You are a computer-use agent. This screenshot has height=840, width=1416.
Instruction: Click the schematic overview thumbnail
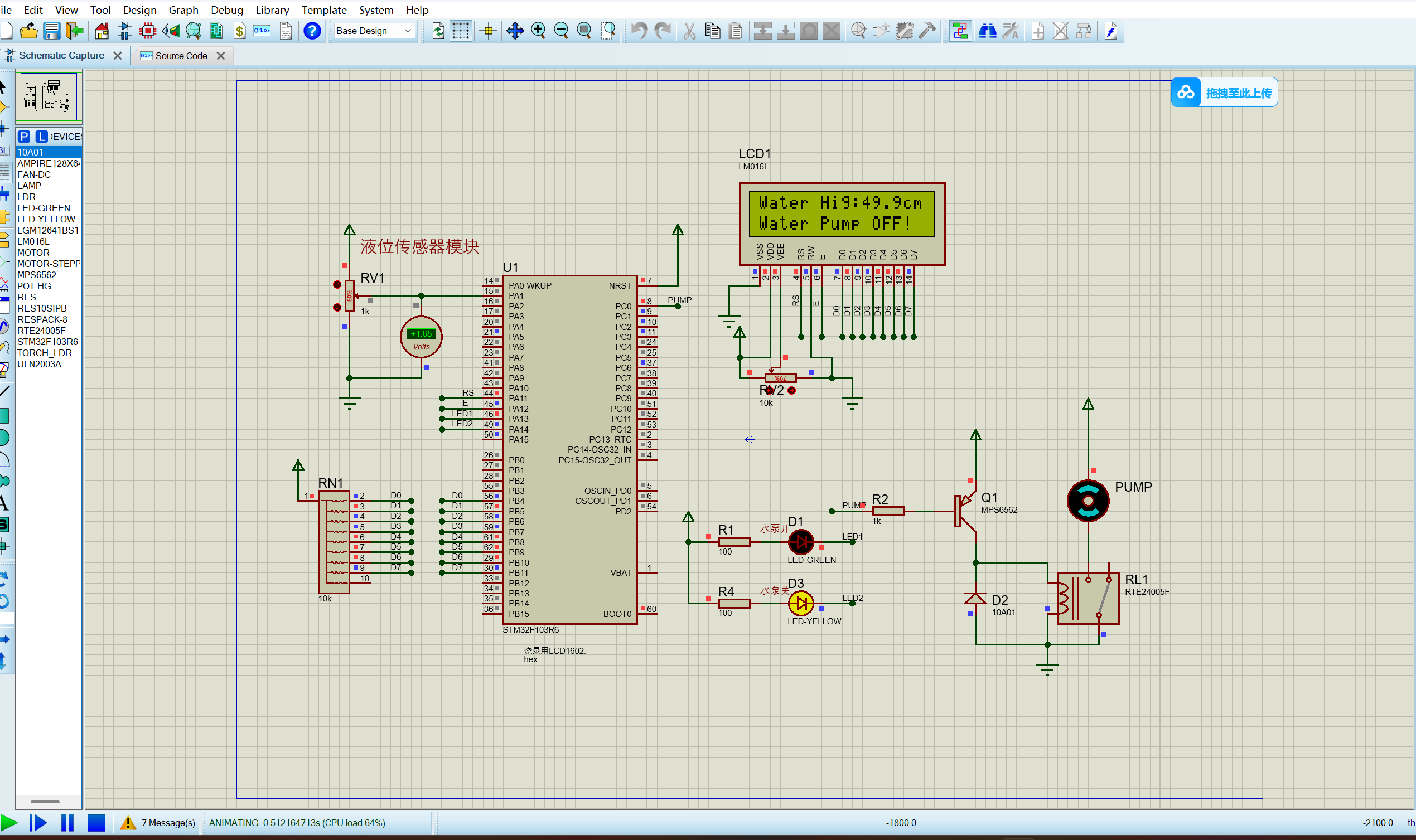click(49, 97)
